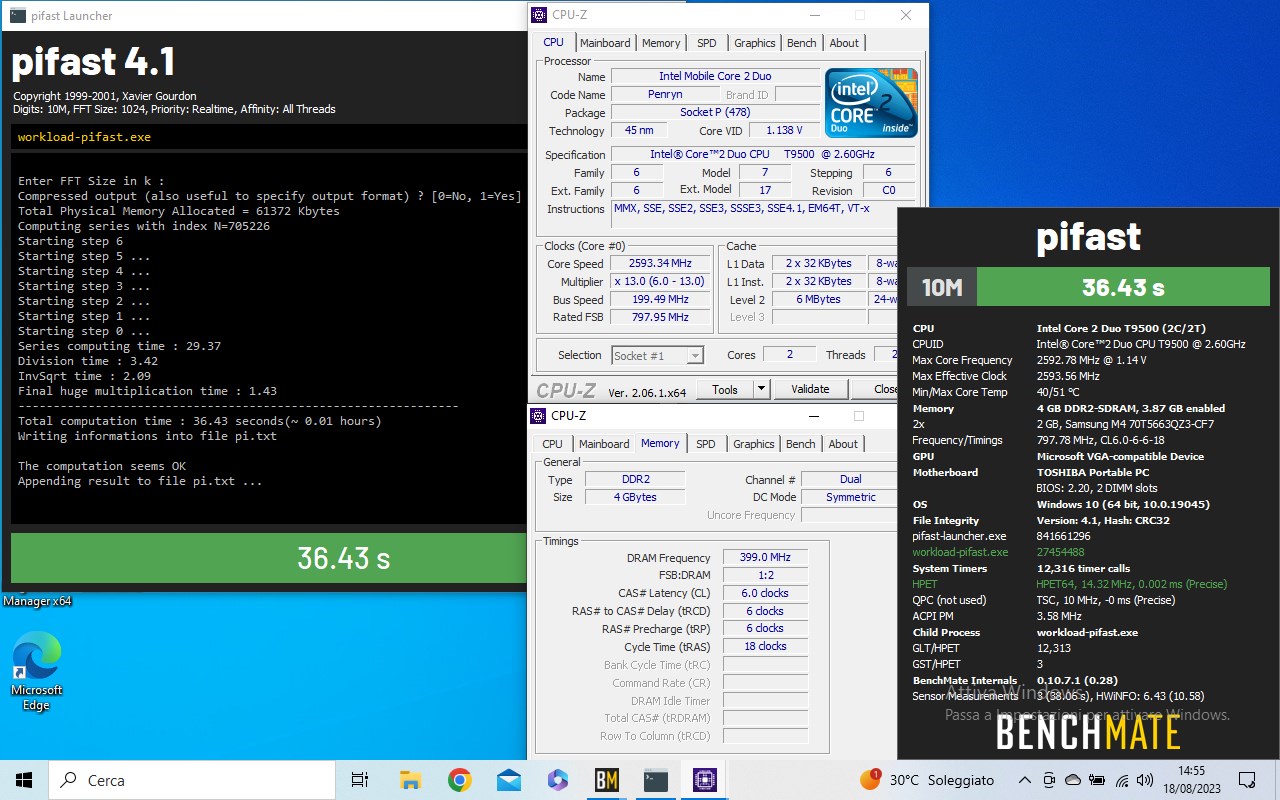Image resolution: width=1280 pixels, height=800 pixels.
Task: Open Microsoft Edge desktop shortcut
Action: tap(37, 672)
